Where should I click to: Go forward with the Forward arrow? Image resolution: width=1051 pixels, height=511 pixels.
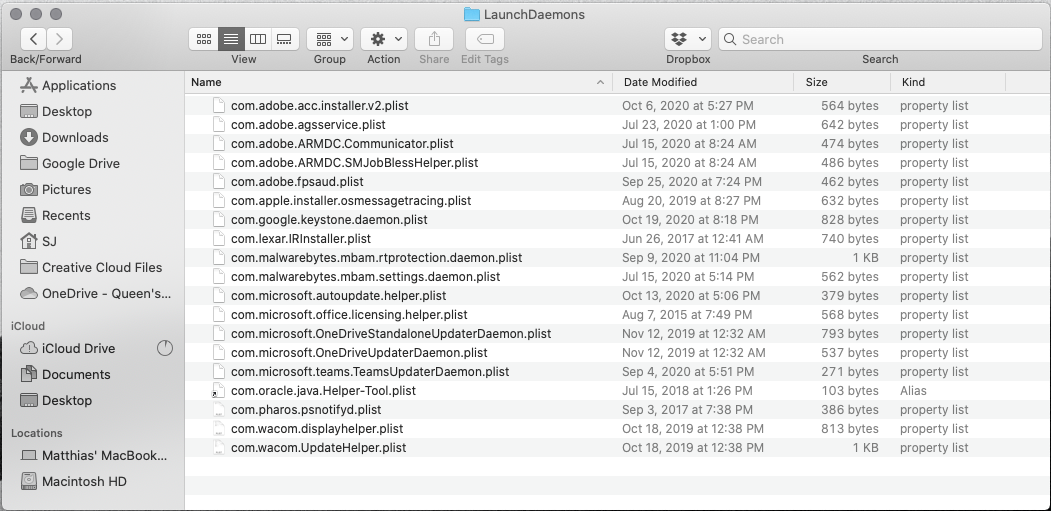coord(59,39)
